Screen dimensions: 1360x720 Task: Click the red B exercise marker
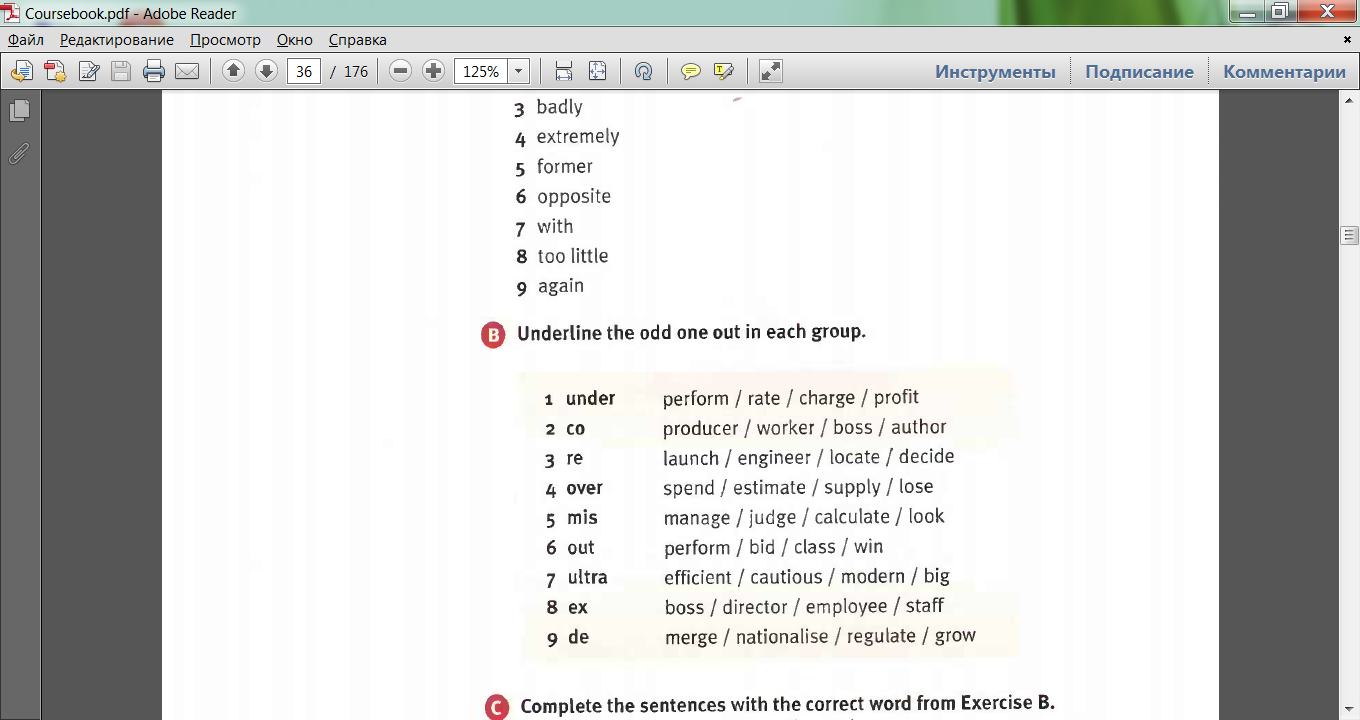click(493, 335)
